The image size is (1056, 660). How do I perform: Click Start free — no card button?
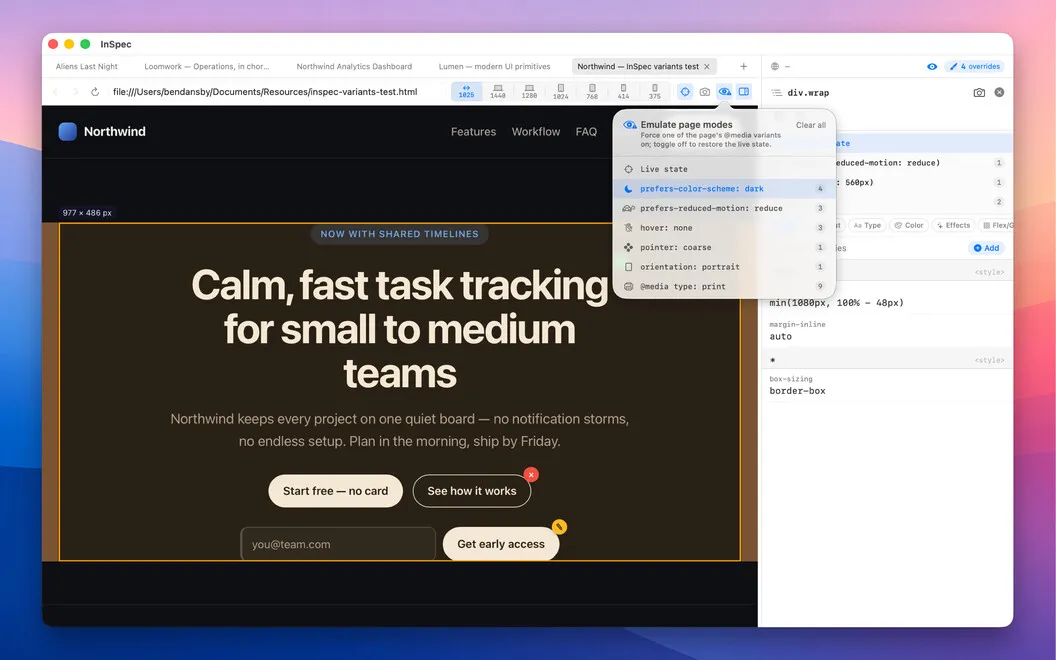coord(335,491)
